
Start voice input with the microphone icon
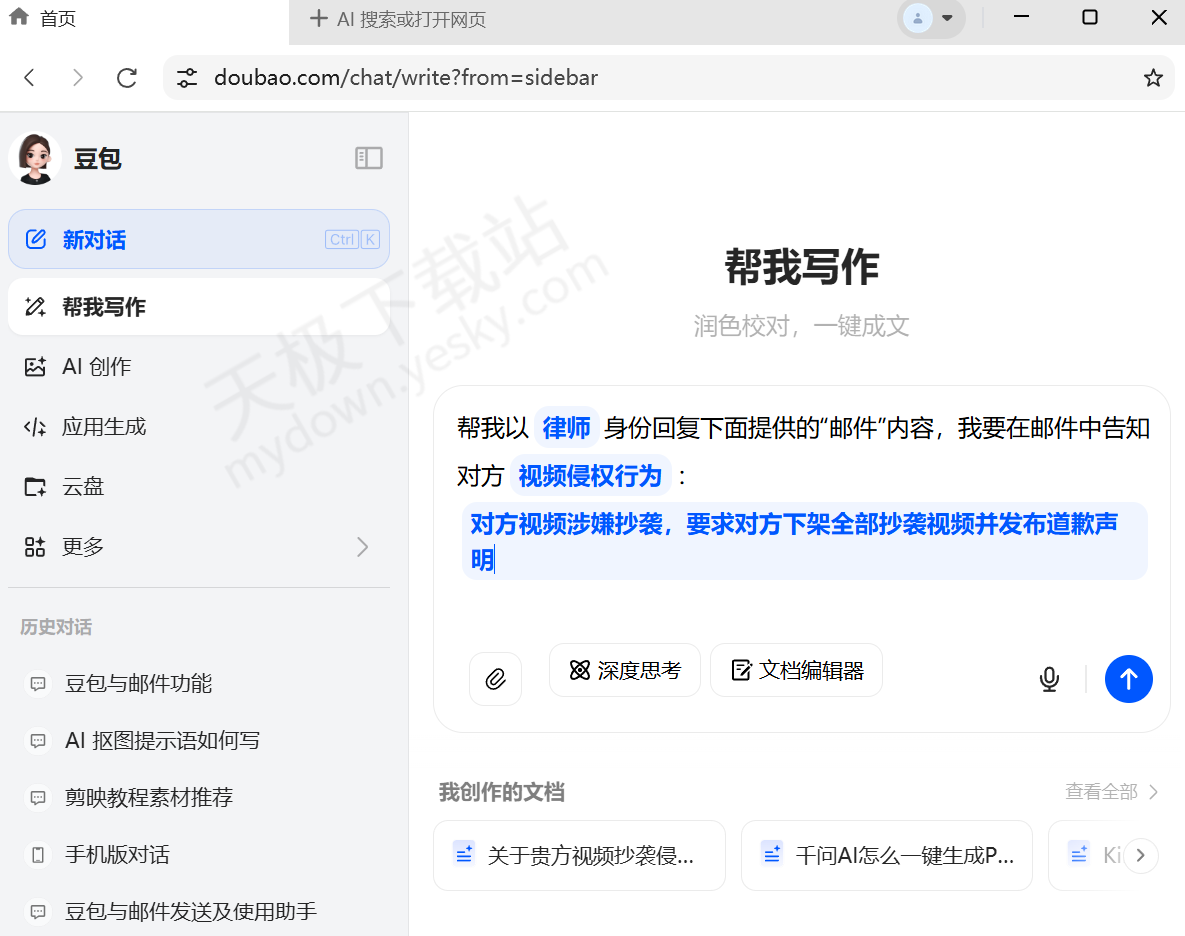[x=1048, y=679]
